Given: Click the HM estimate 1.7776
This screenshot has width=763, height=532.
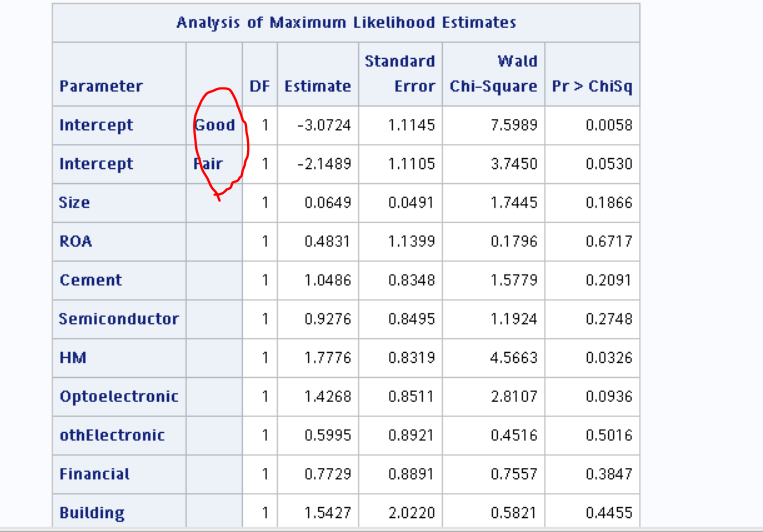Looking at the screenshot, I should (x=327, y=358).
